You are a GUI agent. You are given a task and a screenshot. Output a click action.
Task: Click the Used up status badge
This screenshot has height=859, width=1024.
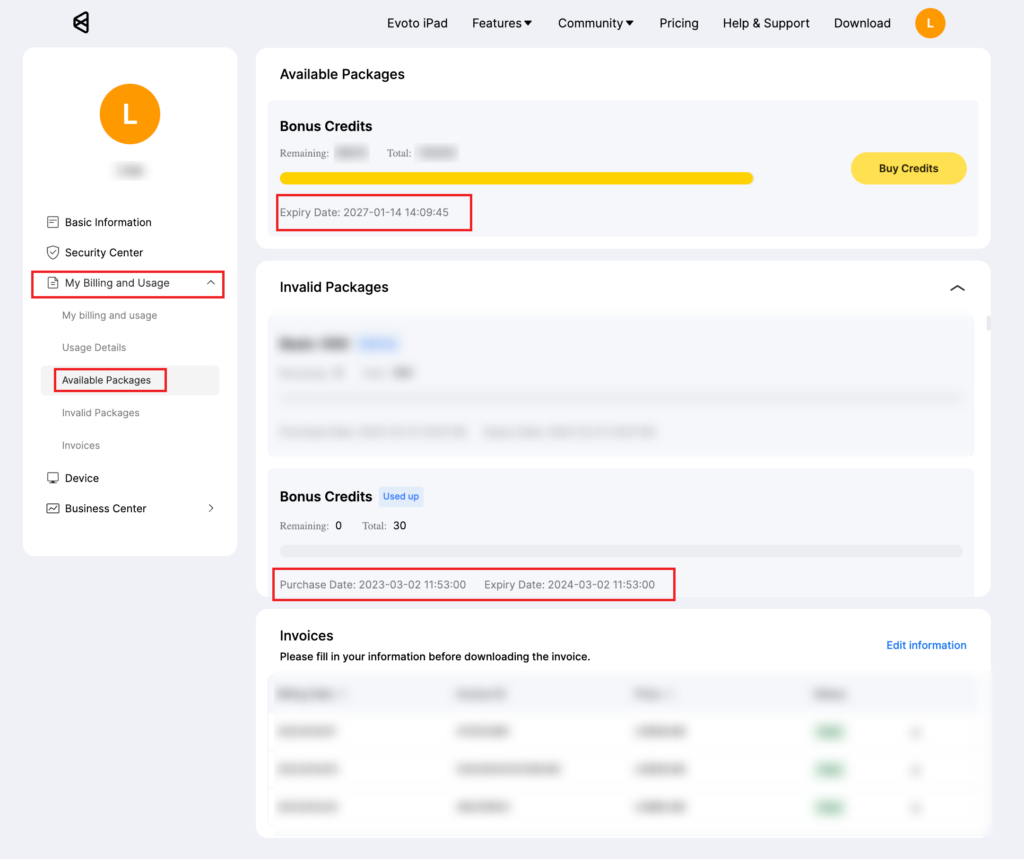[401, 496]
